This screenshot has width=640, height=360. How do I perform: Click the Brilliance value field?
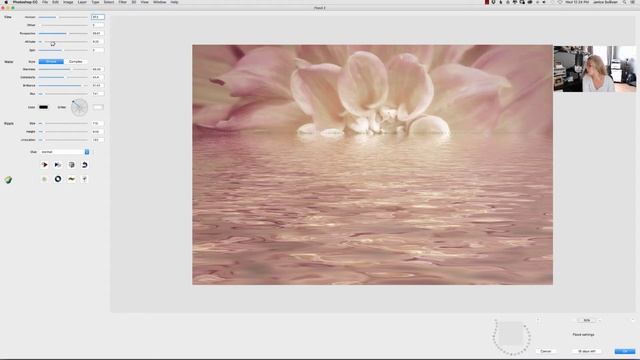click(x=98, y=85)
